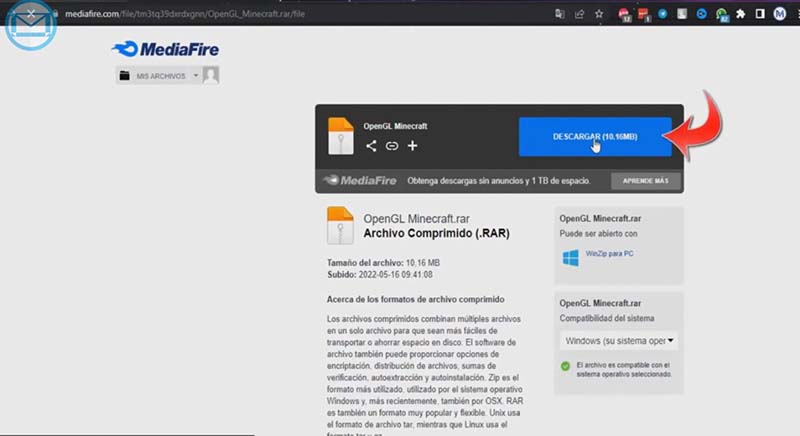Viewport: 800px width, 436px height.
Task: Click the browser menu icon at far right edge
Action: click(797, 14)
